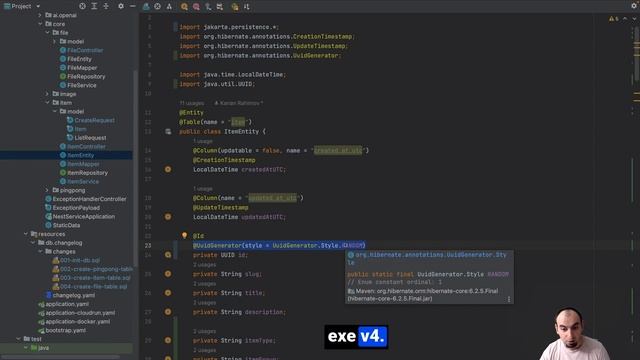Go to previous highlighted problem arrow

[625, 19]
